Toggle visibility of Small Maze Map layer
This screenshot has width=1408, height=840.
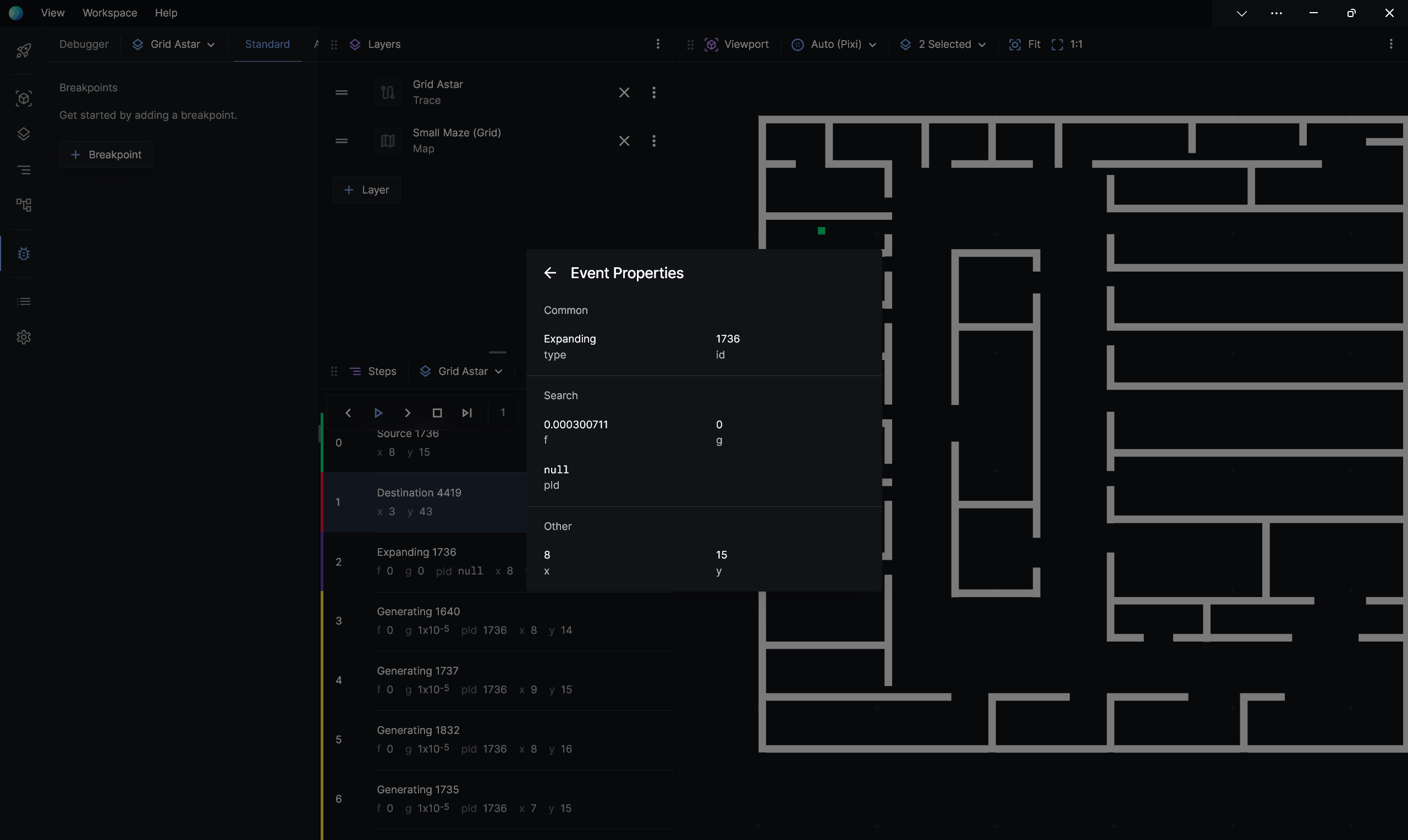point(388,140)
